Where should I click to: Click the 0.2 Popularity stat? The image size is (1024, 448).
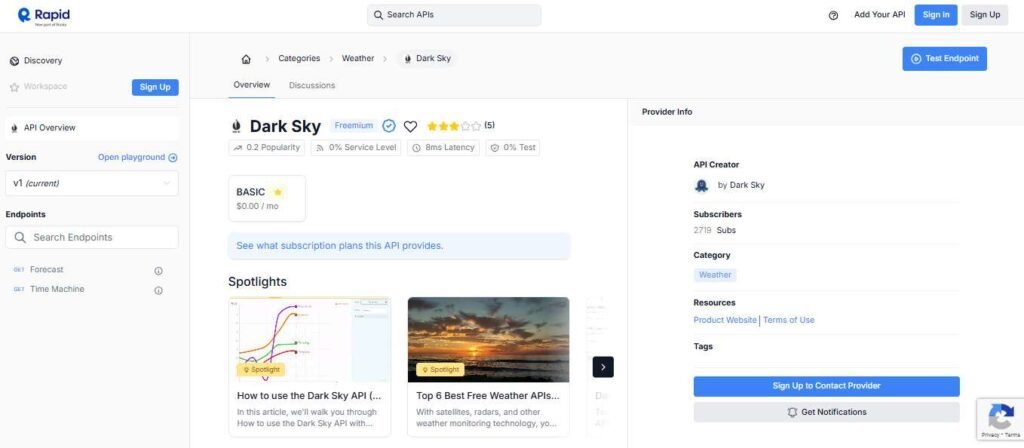click(266, 148)
